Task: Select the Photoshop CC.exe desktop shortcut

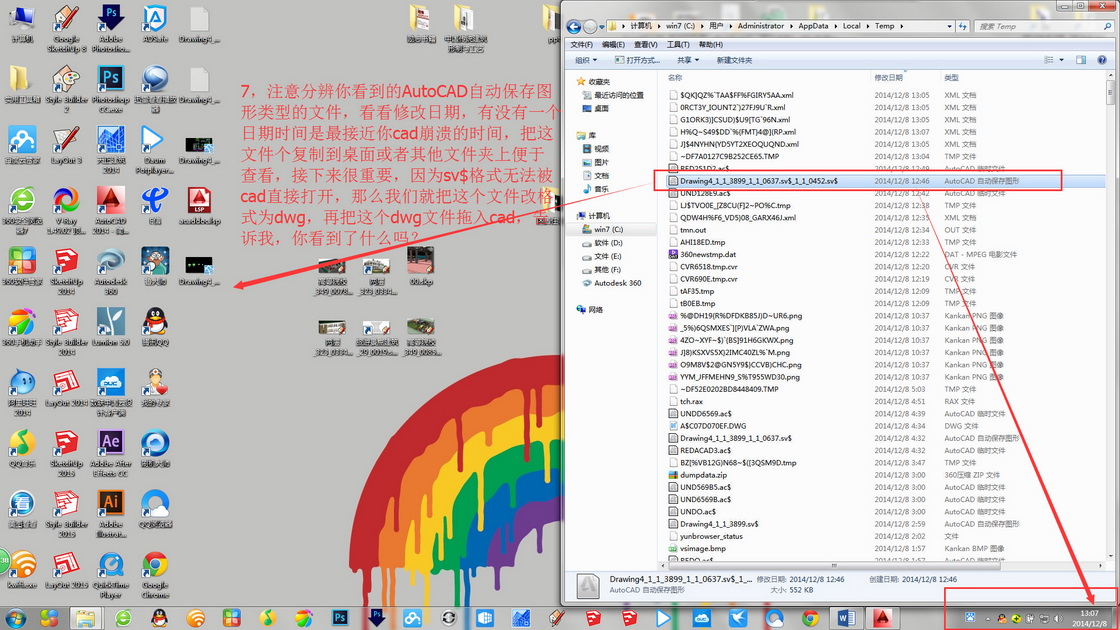Action: 111,90
